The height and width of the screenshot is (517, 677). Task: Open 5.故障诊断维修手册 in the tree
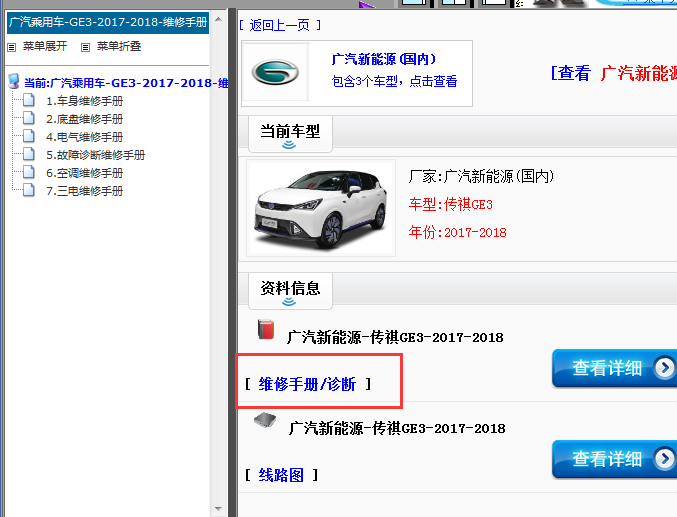pos(95,155)
